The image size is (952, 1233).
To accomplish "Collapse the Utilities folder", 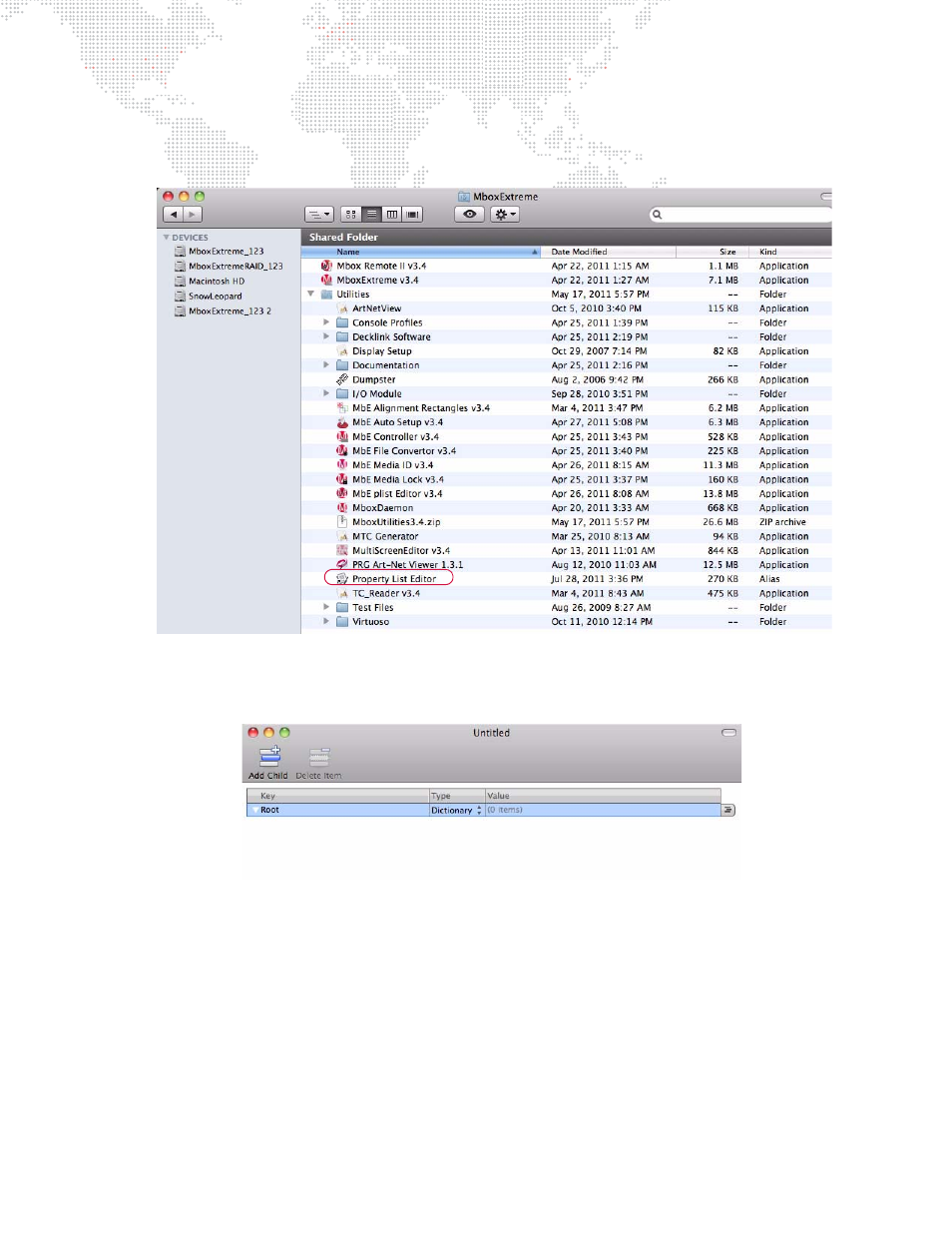I will point(311,295).
